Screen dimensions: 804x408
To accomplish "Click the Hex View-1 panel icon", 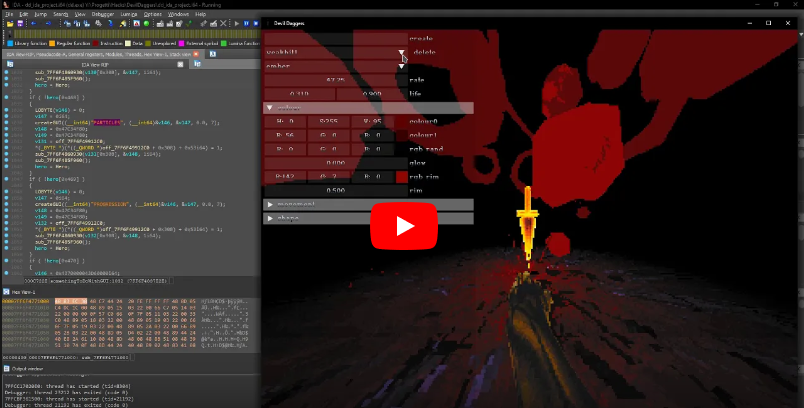I will [6, 292].
